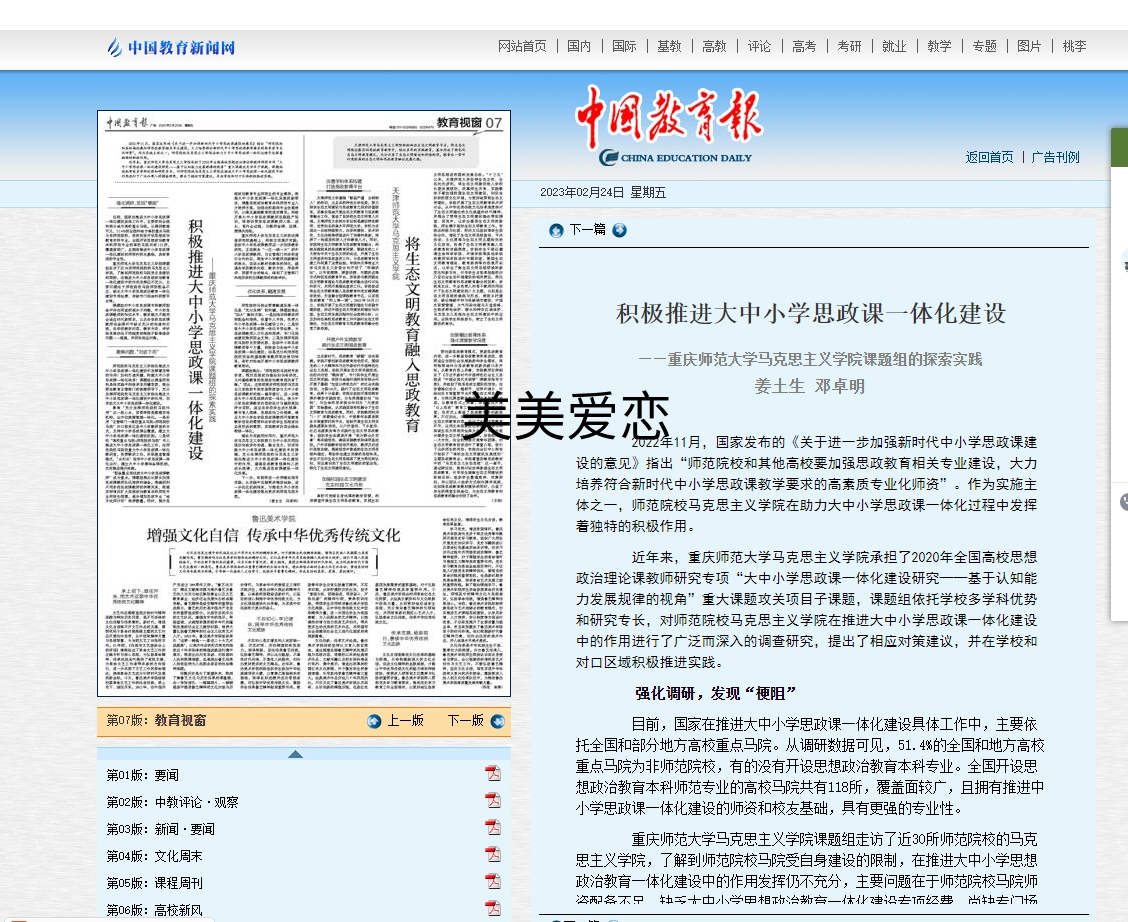This screenshot has height=922, width=1128.
Task: Click the 上一版 link
Action: [406, 721]
